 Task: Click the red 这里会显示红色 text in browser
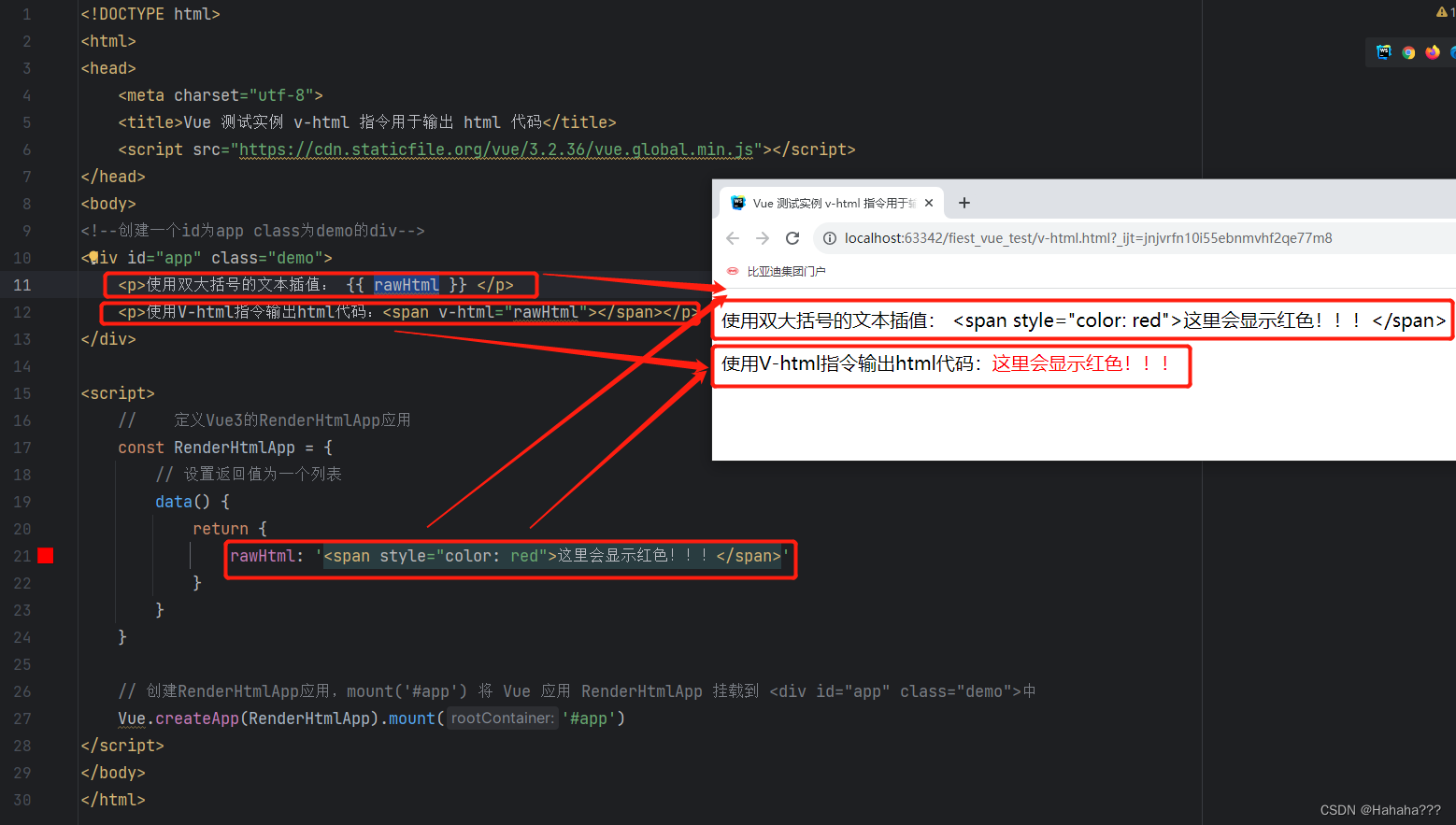coord(1081,363)
